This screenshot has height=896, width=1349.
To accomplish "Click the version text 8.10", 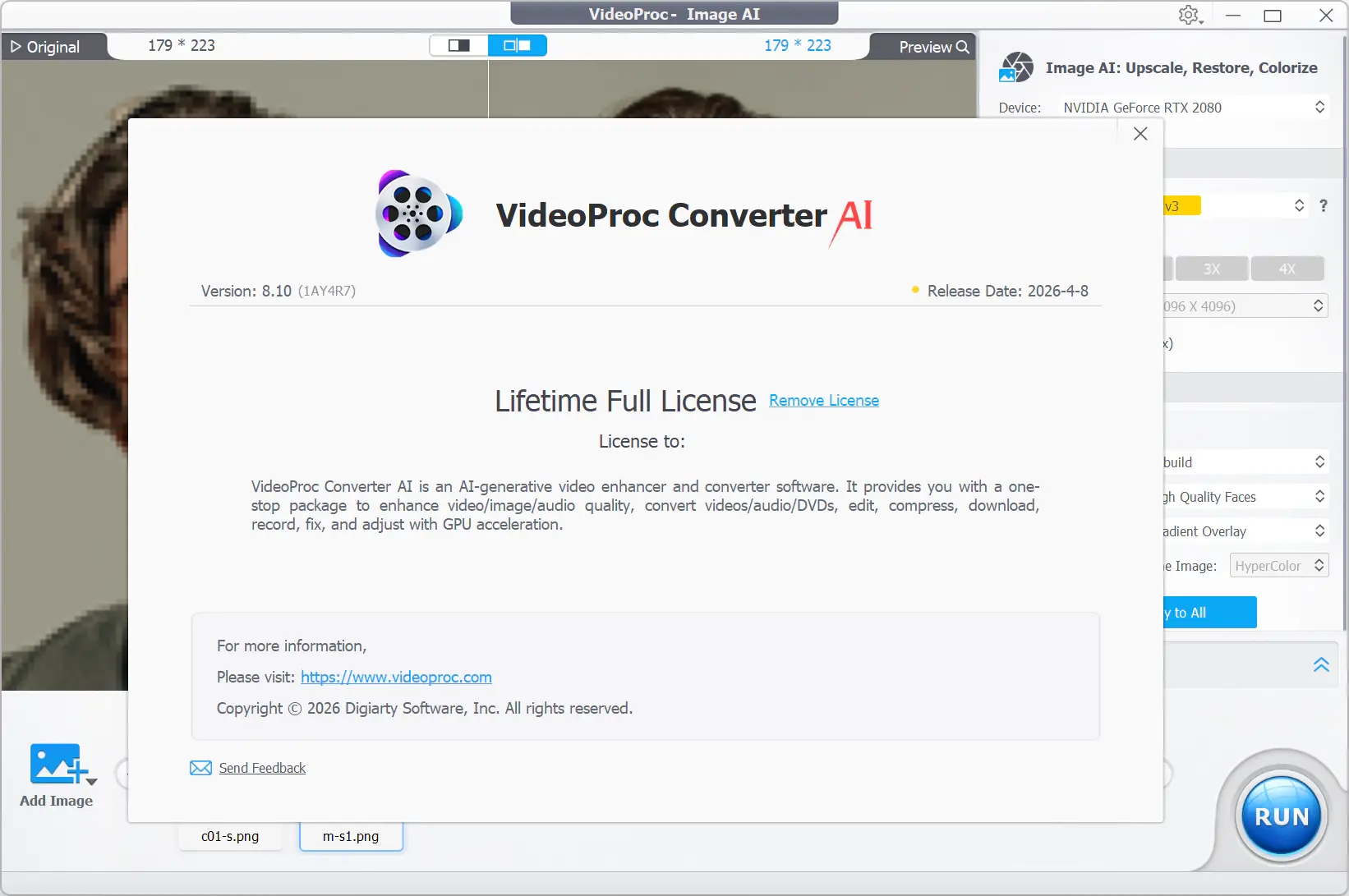I will 246,292.
